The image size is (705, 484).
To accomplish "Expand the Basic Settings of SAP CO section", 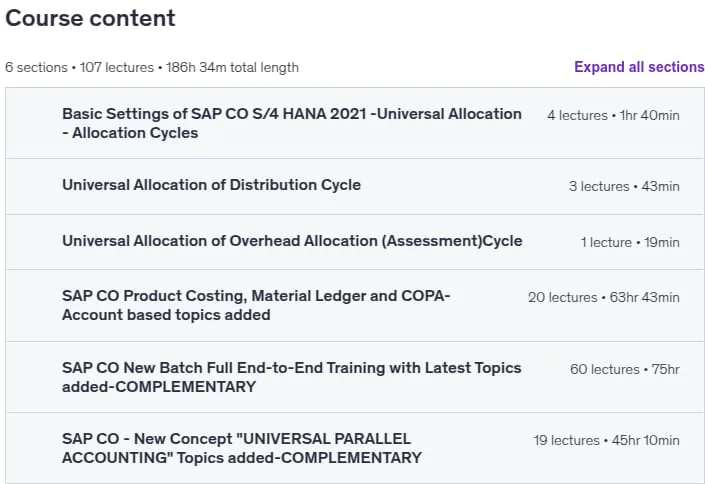I will (x=355, y=123).
